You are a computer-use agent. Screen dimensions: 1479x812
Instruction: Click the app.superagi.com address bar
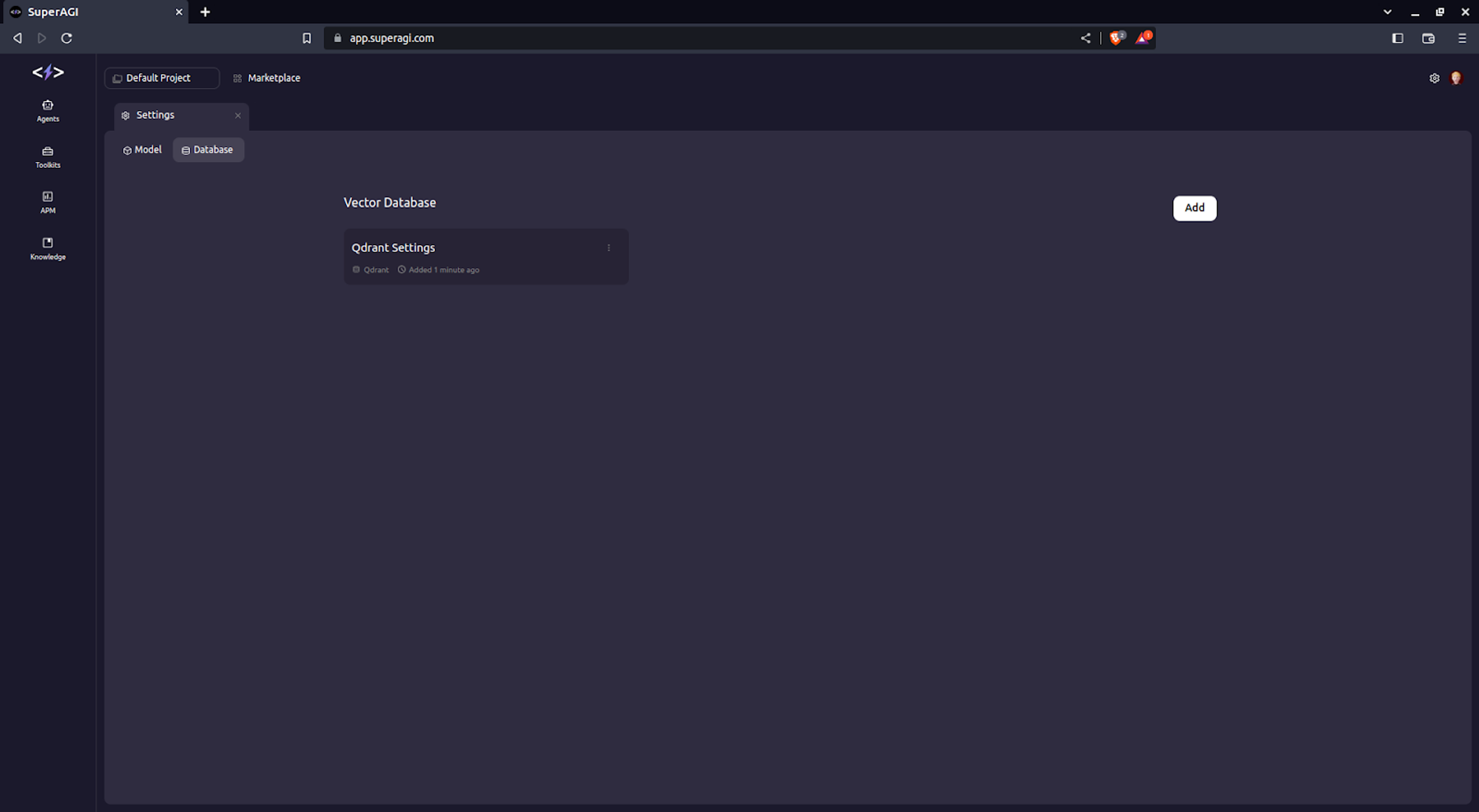(x=666, y=38)
